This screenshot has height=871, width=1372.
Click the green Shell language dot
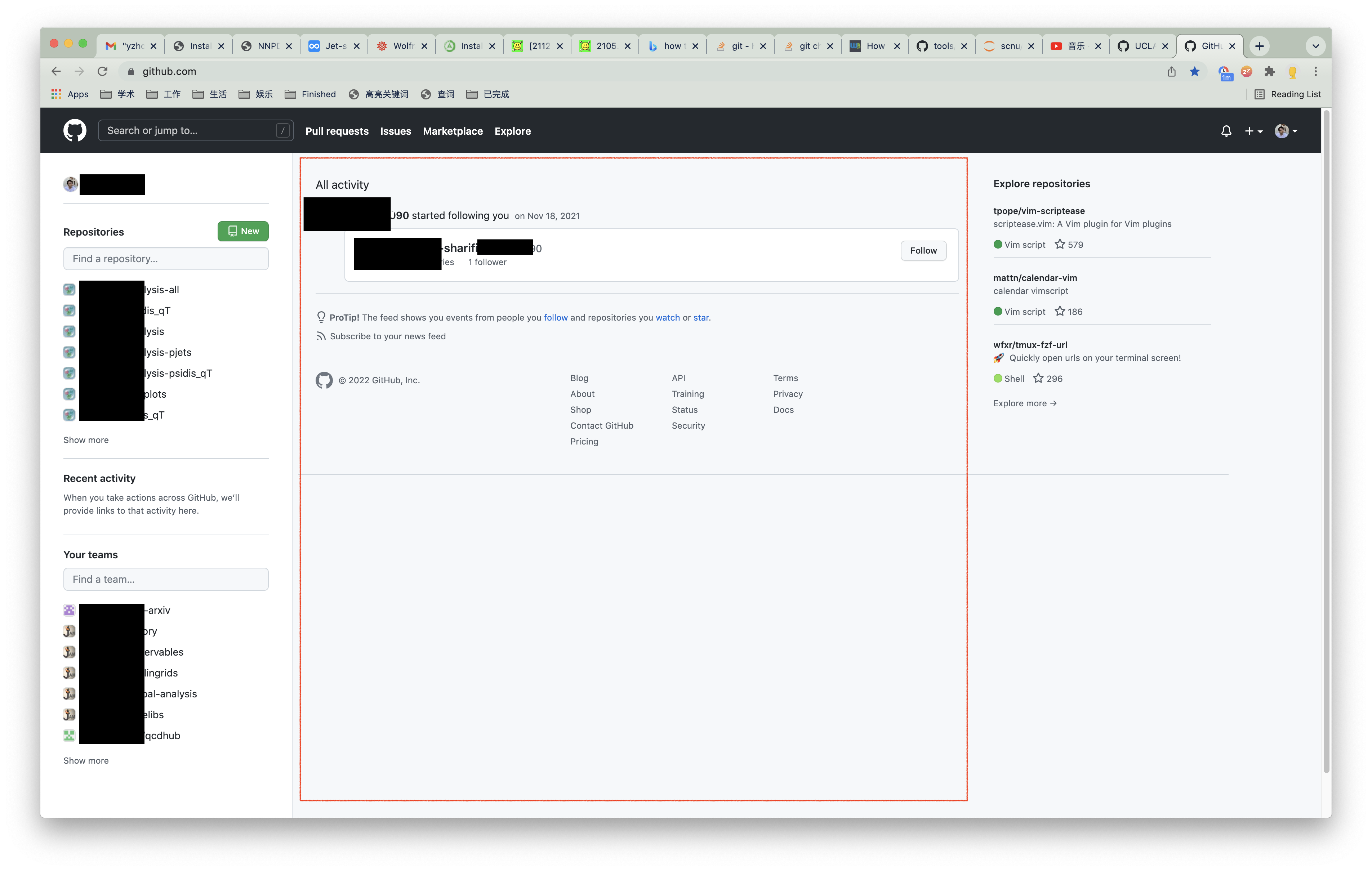click(x=998, y=378)
